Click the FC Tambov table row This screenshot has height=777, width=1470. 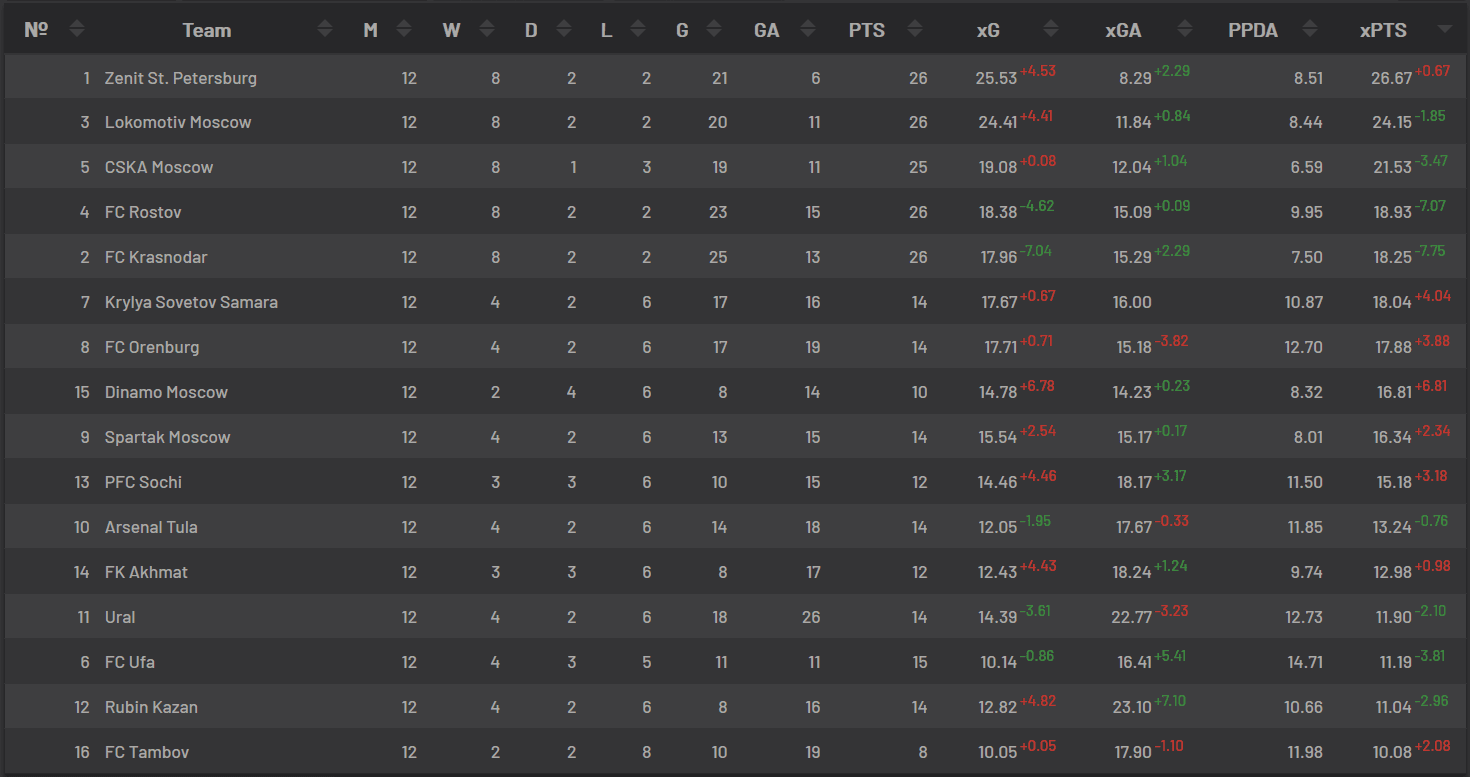pos(735,752)
